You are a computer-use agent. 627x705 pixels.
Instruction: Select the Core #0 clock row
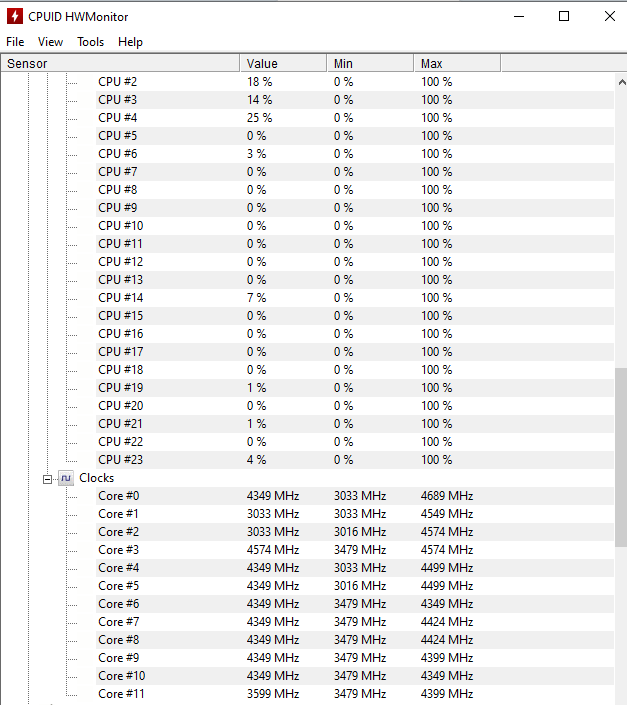point(355,496)
